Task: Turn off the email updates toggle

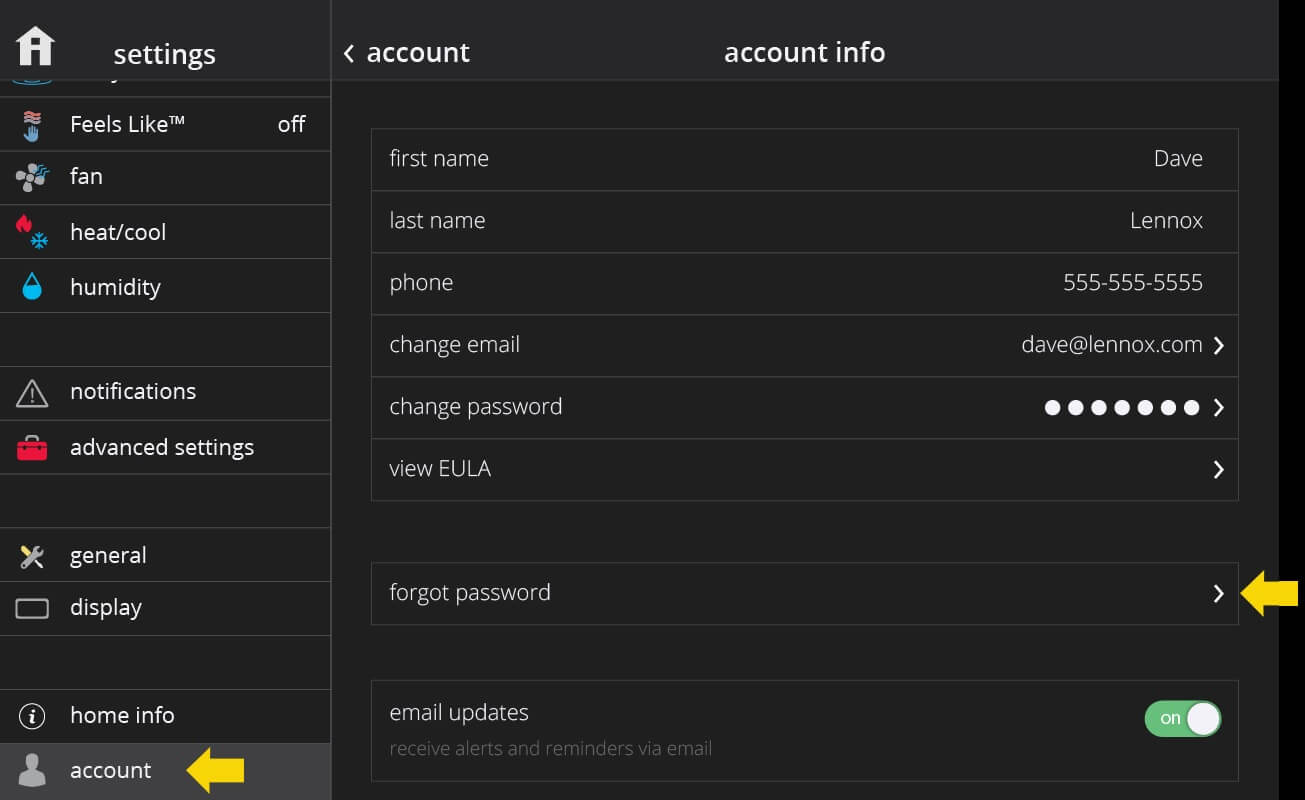Action: (x=1183, y=718)
